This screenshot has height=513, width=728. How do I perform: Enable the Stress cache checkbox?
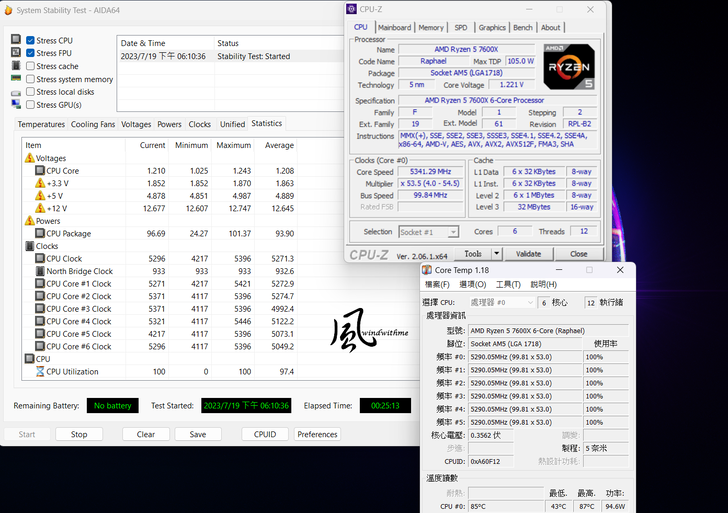point(31,66)
